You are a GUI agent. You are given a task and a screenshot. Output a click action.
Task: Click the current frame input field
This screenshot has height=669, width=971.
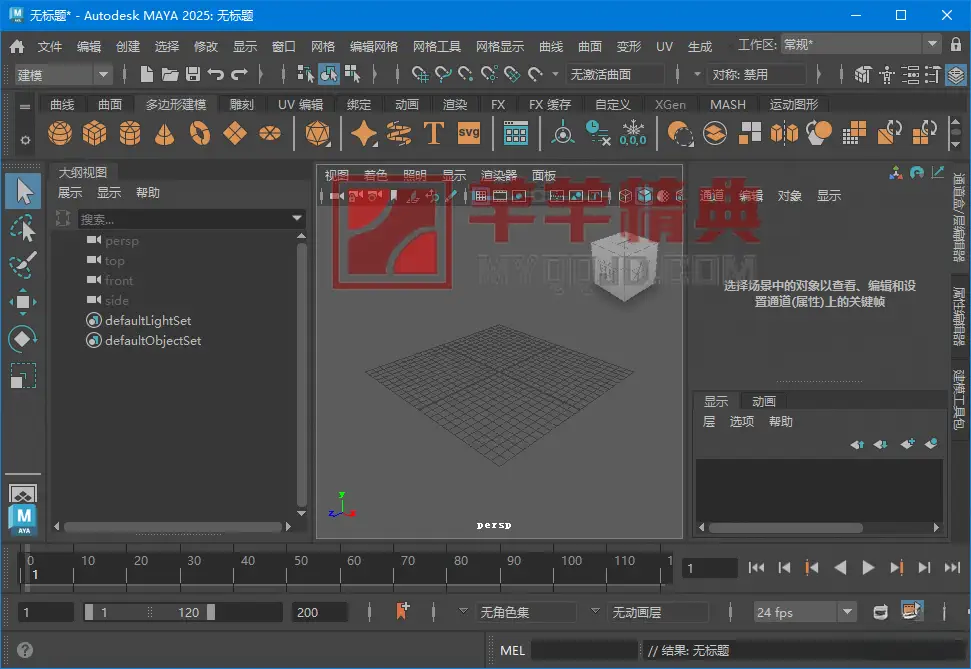710,567
